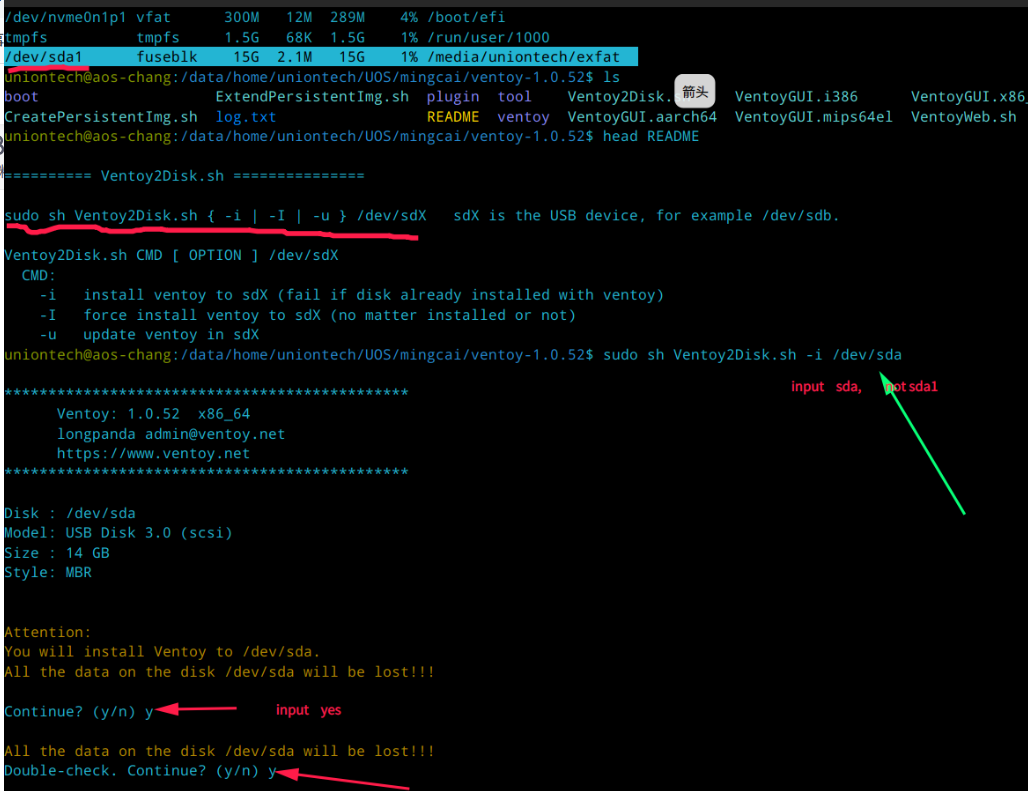
Task: Click 'VentoyGUI.i386' file name
Action: click(796, 97)
